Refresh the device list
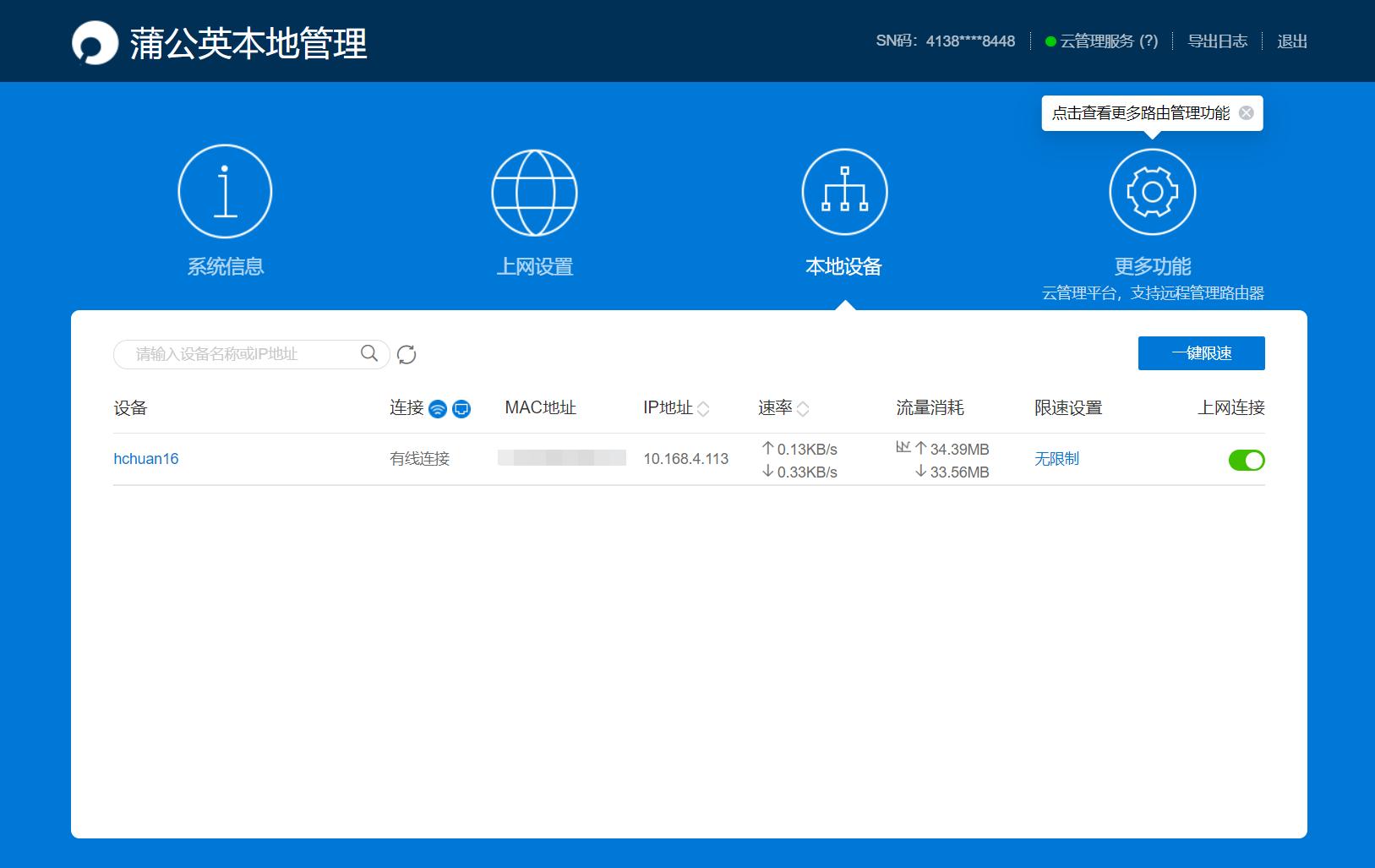Image resolution: width=1375 pixels, height=868 pixels. pos(407,355)
